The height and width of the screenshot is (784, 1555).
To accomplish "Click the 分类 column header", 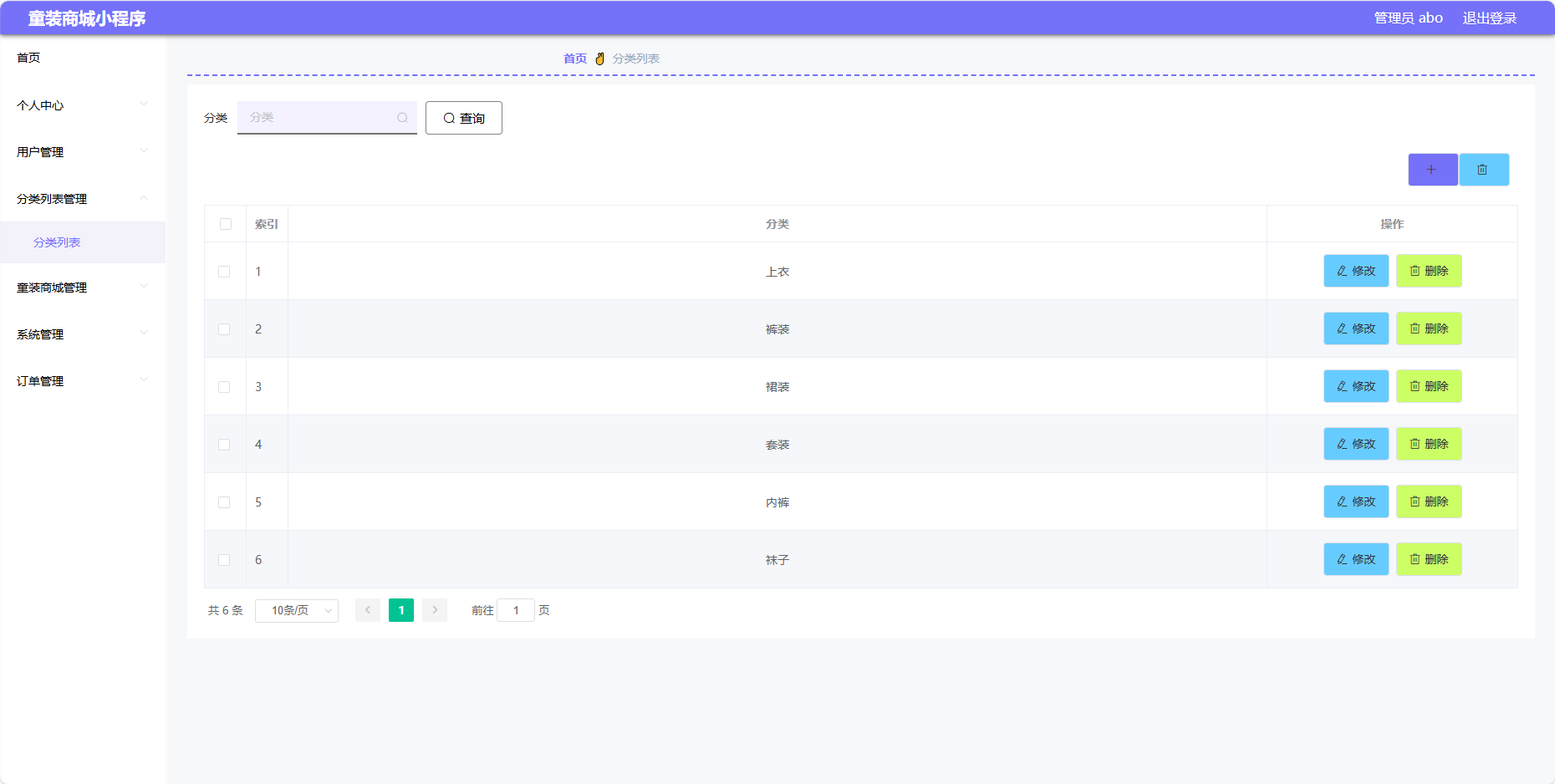I will pyautogui.click(x=777, y=224).
